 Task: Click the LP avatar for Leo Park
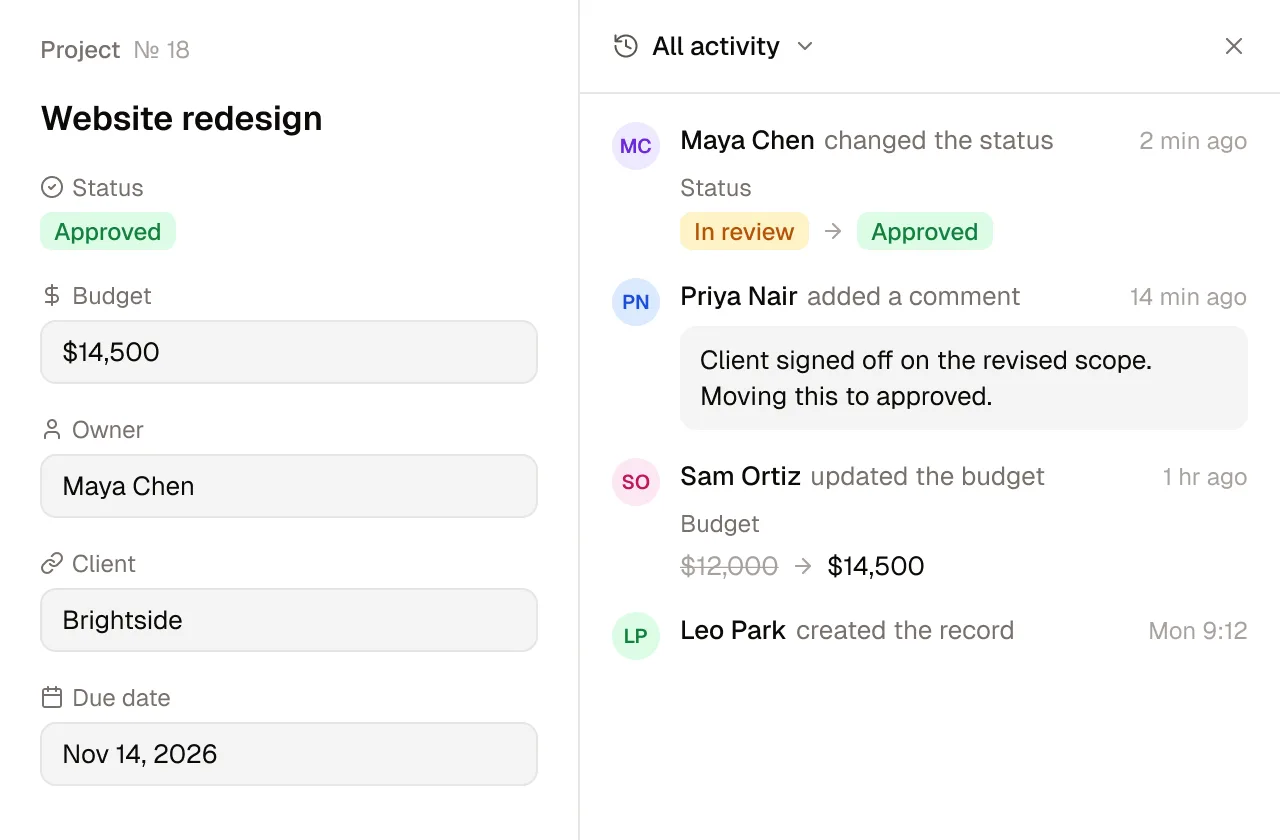636,636
